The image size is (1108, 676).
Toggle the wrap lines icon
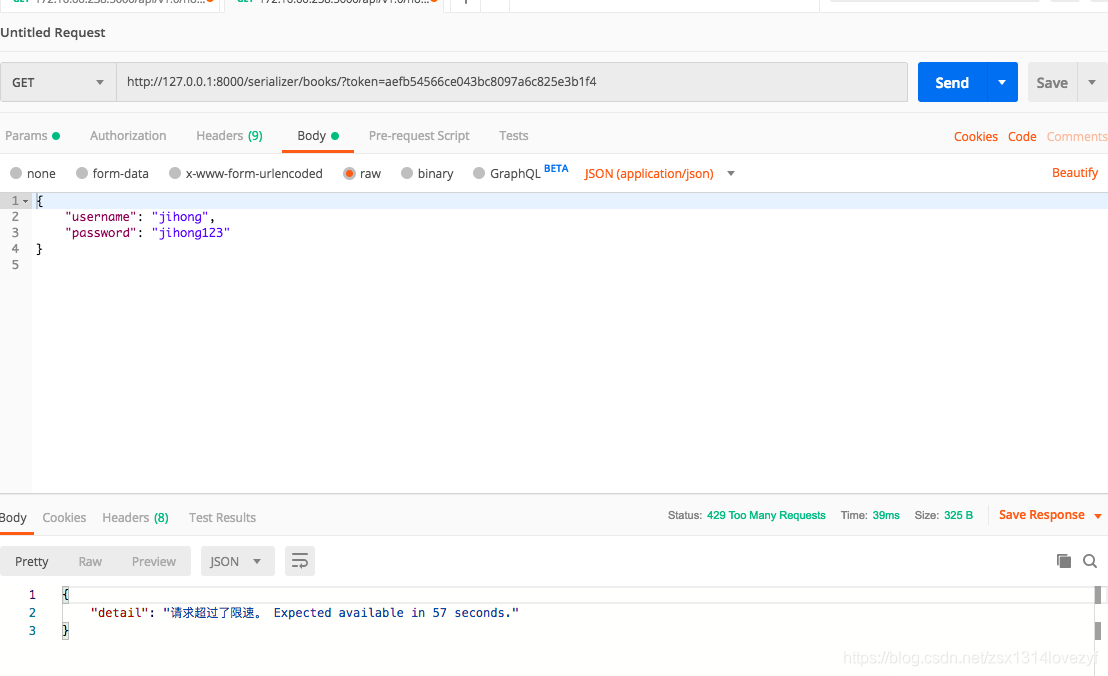(300, 562)
